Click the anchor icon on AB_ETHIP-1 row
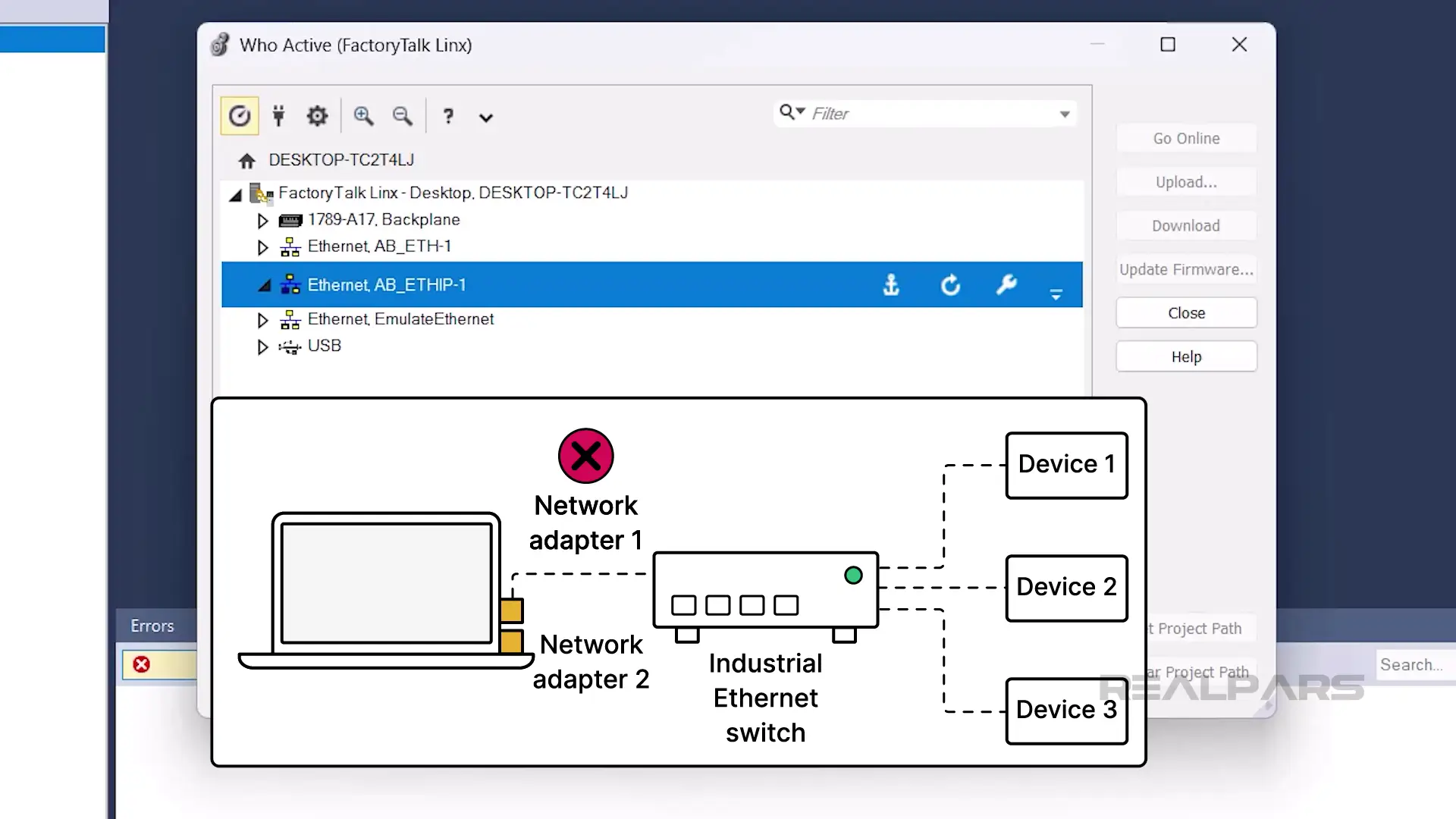 pos(891,285)
